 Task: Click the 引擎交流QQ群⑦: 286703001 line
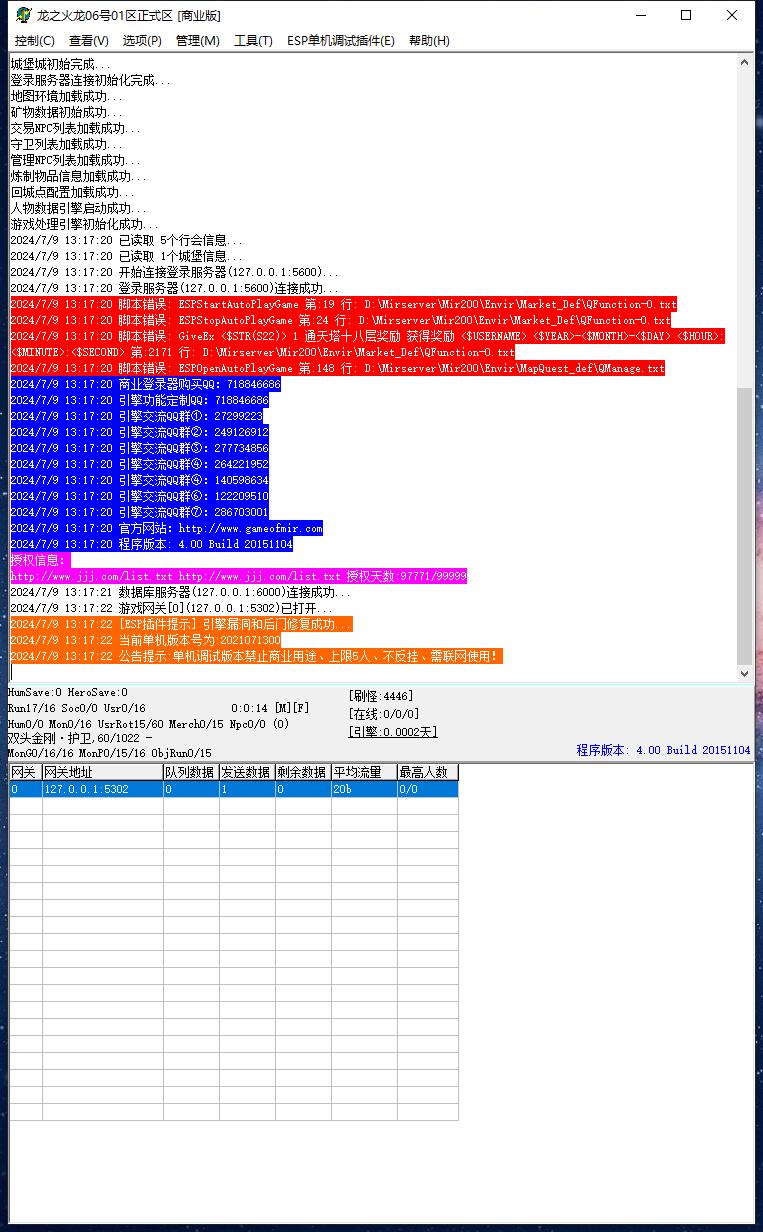139,512
